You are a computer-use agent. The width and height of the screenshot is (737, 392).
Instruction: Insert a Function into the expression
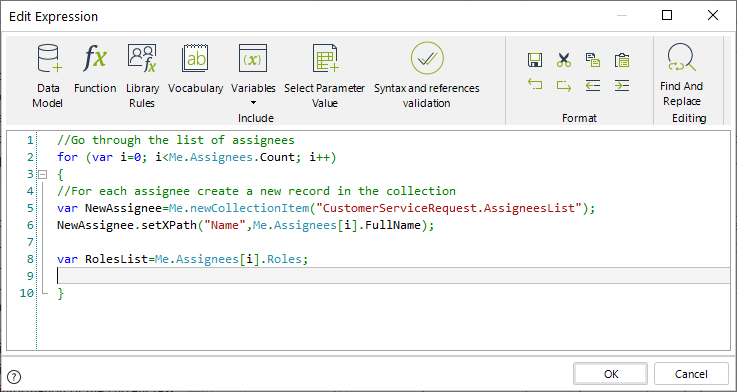95,69
